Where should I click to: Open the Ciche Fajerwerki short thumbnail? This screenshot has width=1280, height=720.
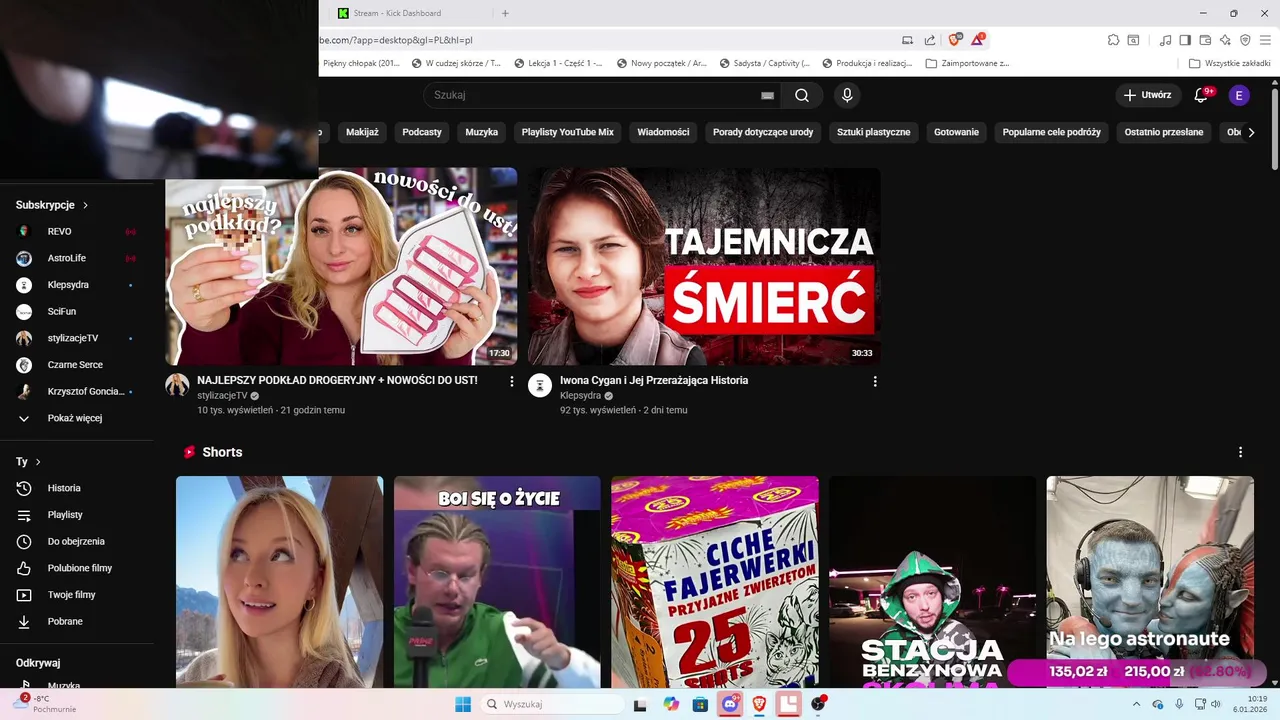[x=715, y=581]
